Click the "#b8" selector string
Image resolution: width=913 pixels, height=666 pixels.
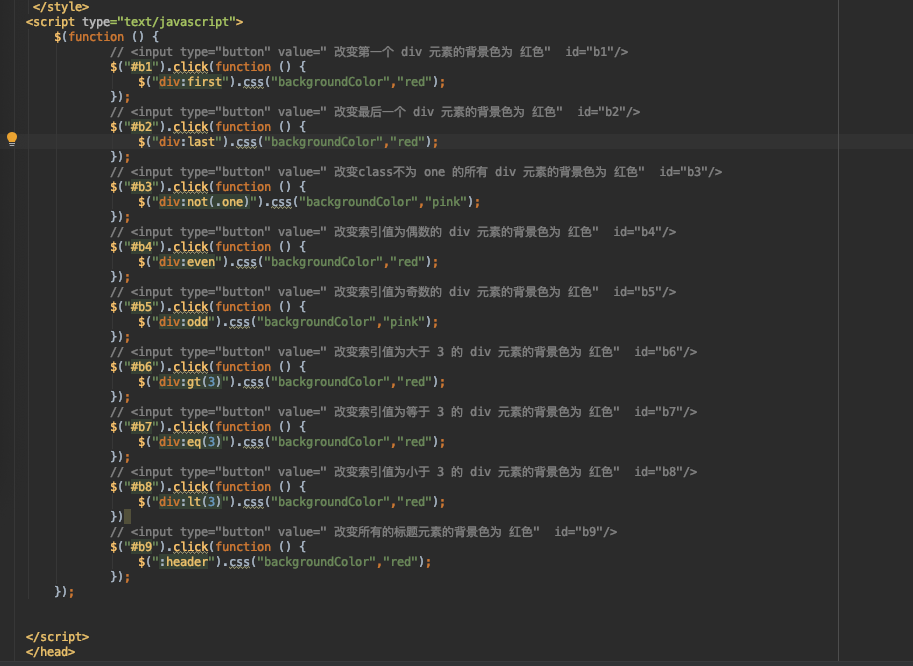tap(141, 487)
